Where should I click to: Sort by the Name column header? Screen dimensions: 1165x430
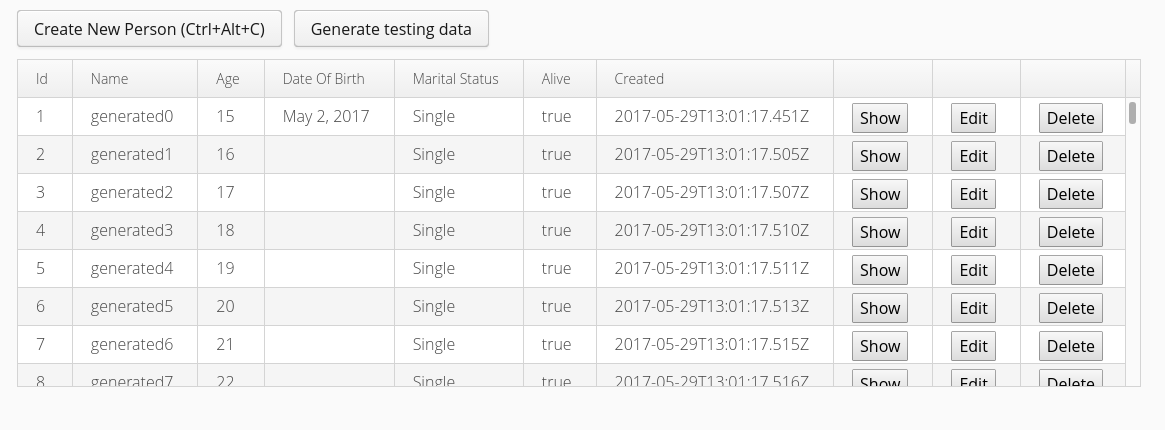109,79
